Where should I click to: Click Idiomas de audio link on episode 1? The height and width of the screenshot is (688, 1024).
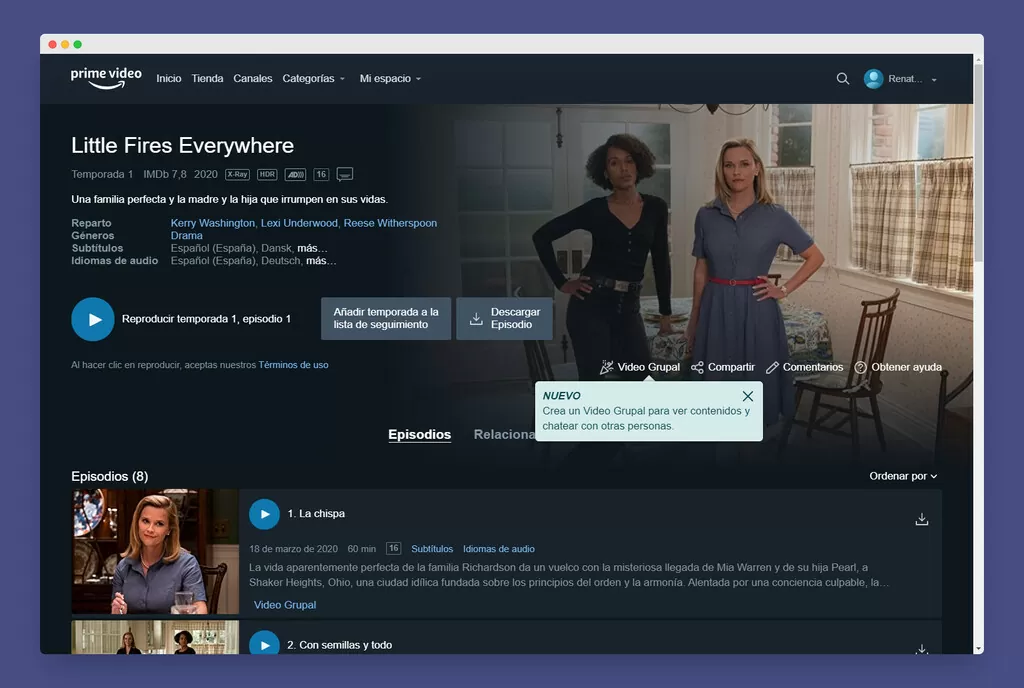tap(499, 549)
